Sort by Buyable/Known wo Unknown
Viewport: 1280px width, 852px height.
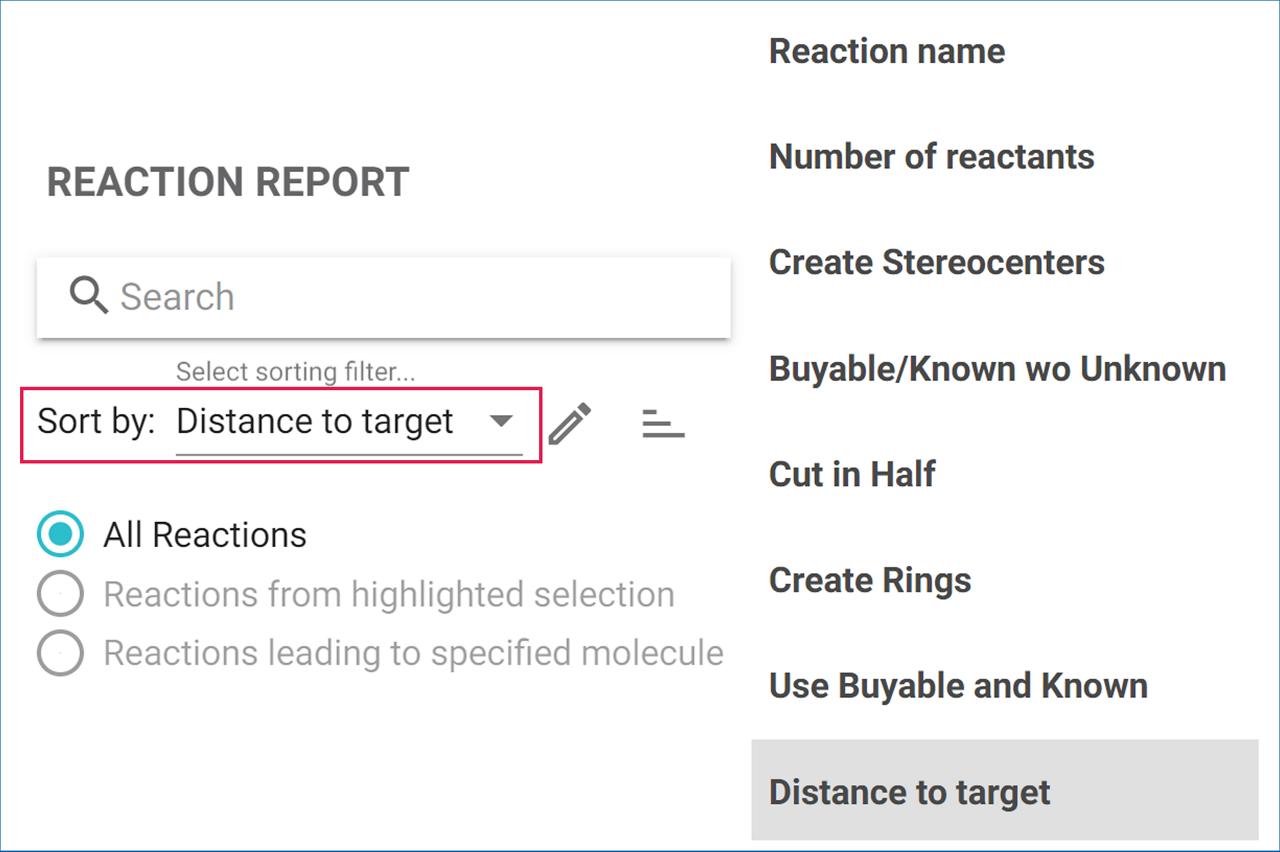coord(997,369)
